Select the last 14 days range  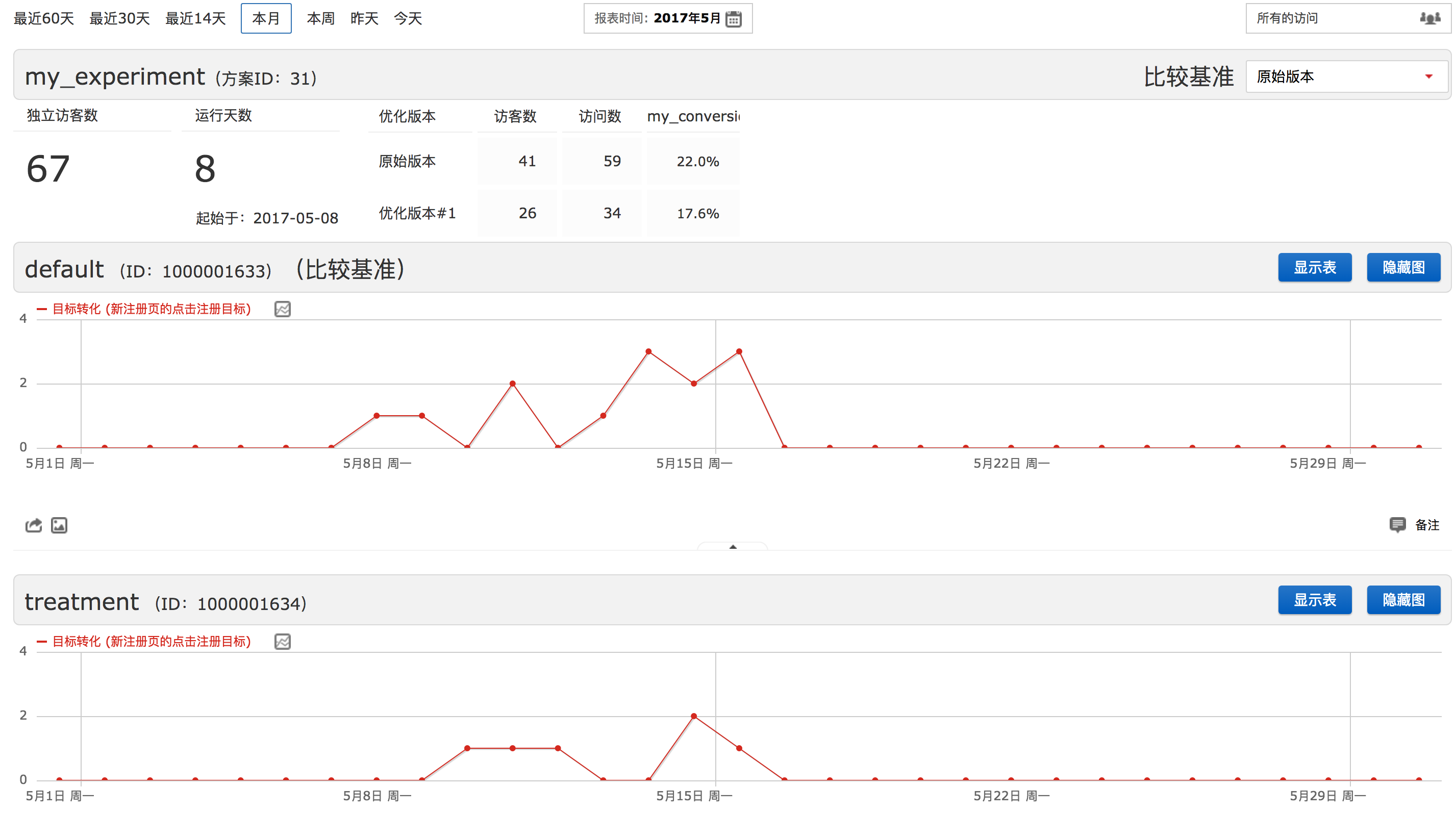(x=195, y=19)
